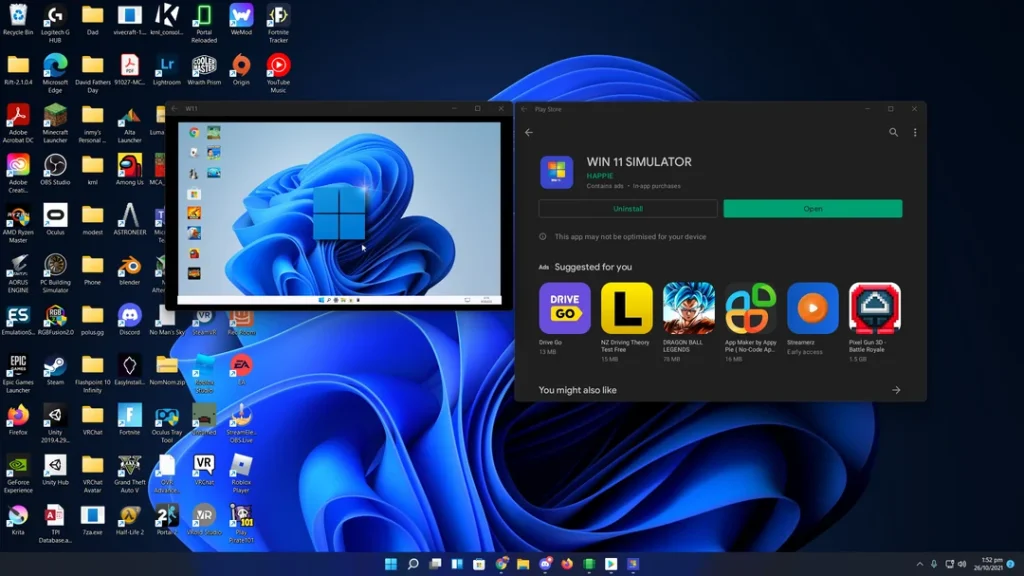Image resolution: width=1024 pixels, height=576 pixels.
Task: Select the NZ Driving Theory Test app
Action: 626,308
